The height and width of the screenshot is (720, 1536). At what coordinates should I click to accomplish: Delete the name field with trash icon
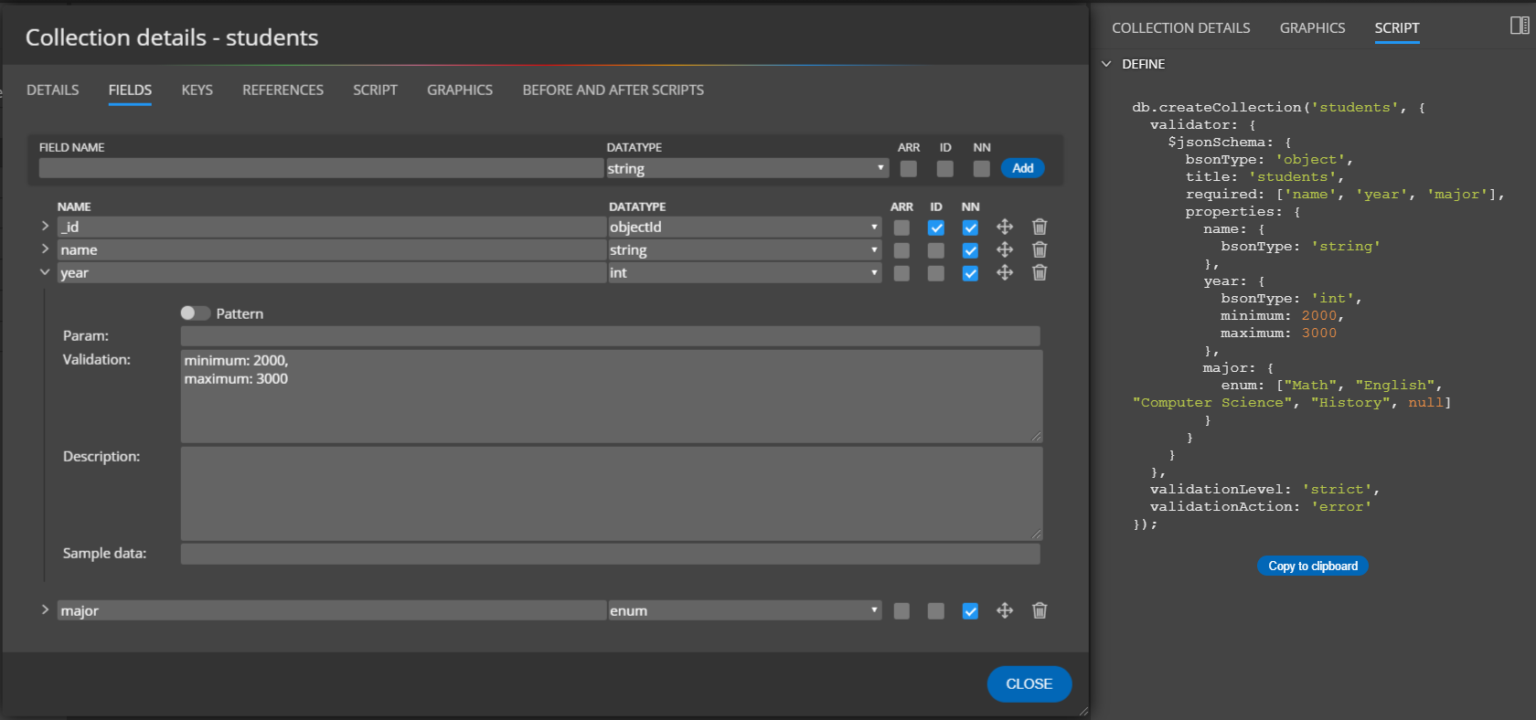pos(1039,250)
